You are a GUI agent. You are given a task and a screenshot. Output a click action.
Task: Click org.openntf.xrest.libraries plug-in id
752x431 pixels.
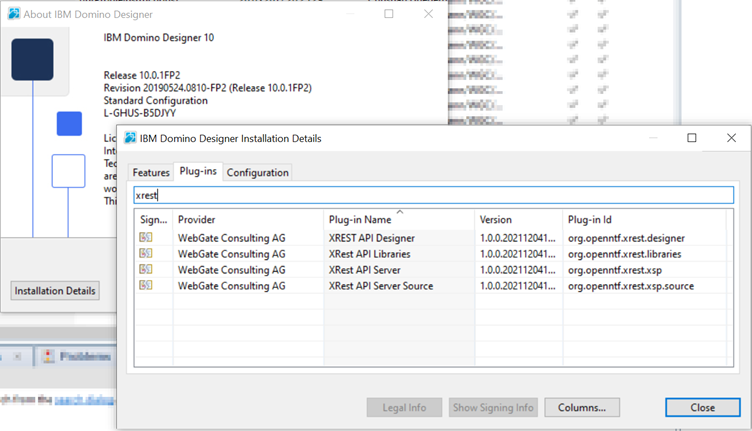(x=624, y=254)
